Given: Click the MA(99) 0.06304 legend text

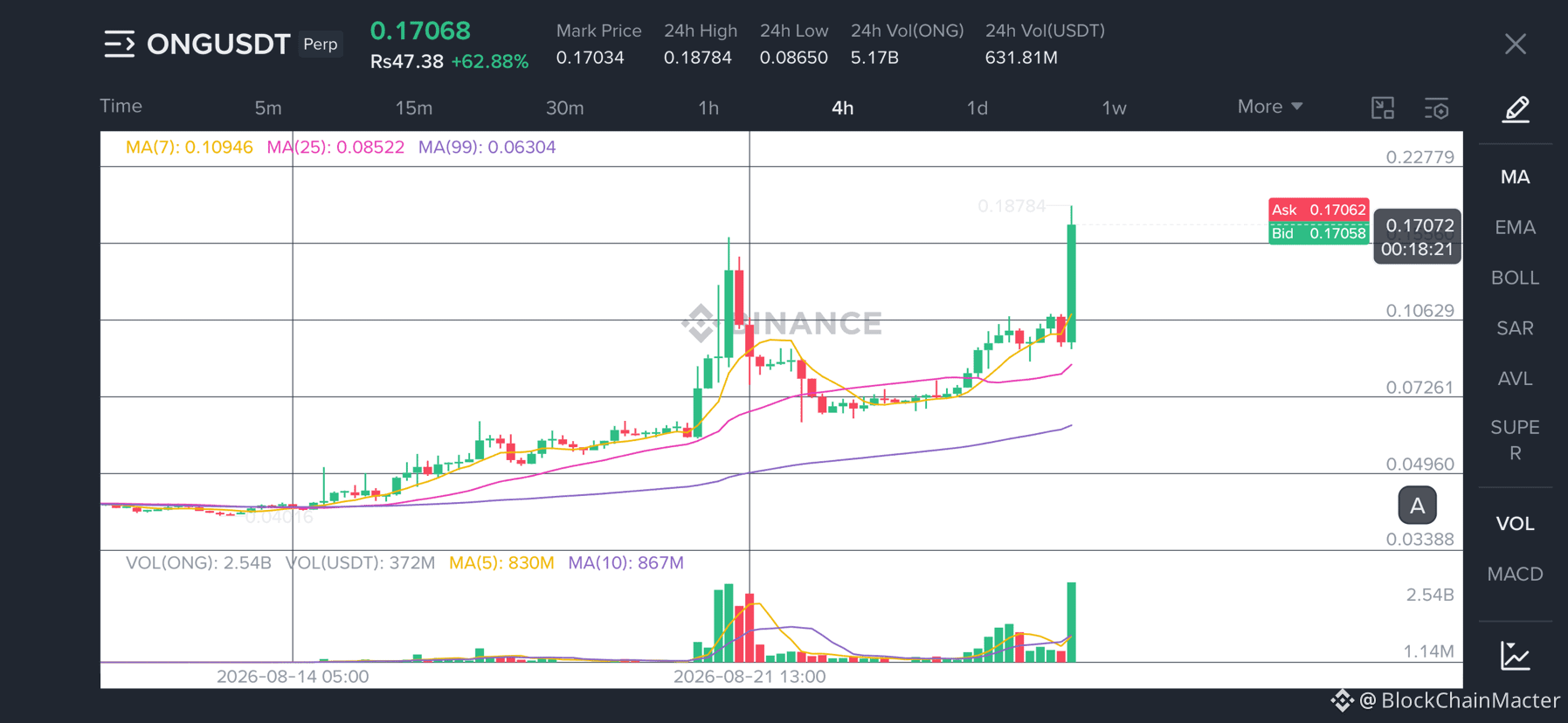Looking at the screenshot, I should coord(487,148).
